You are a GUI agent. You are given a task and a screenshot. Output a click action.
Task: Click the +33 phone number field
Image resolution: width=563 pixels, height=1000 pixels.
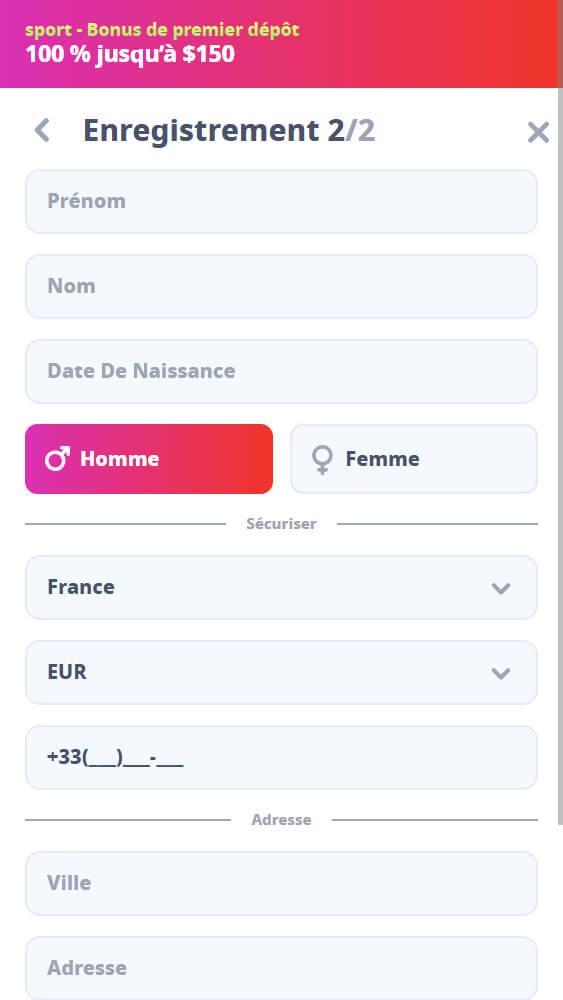[281, 757]
